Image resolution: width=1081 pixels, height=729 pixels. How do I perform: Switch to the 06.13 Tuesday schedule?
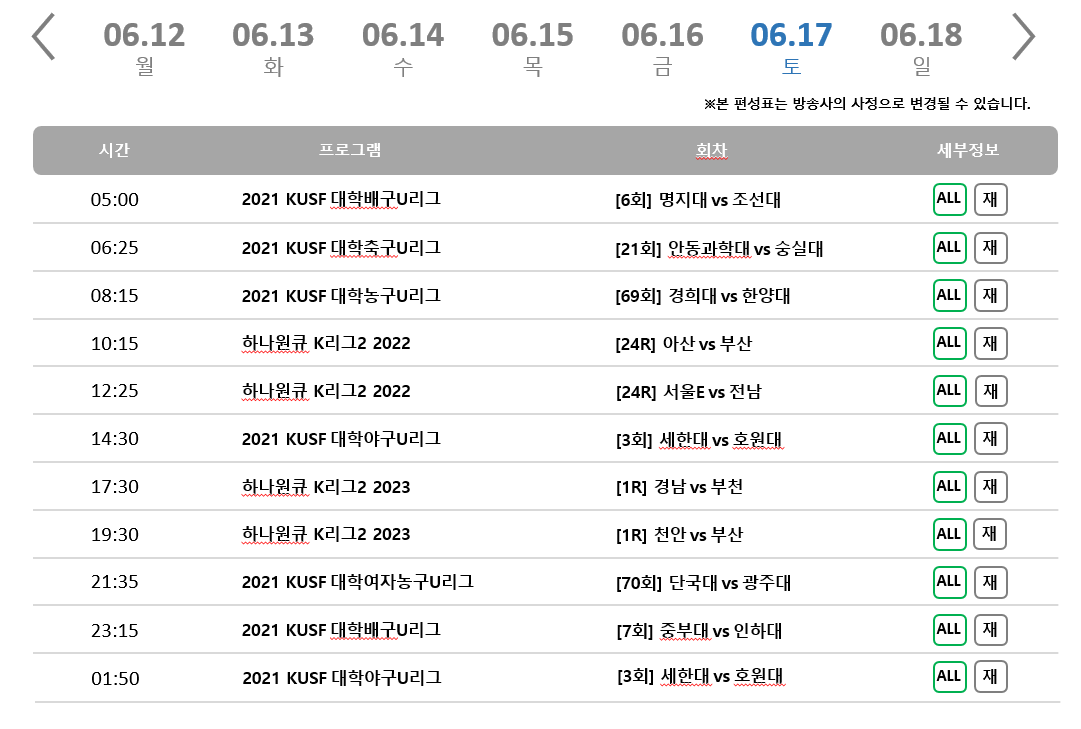[273, 47]
